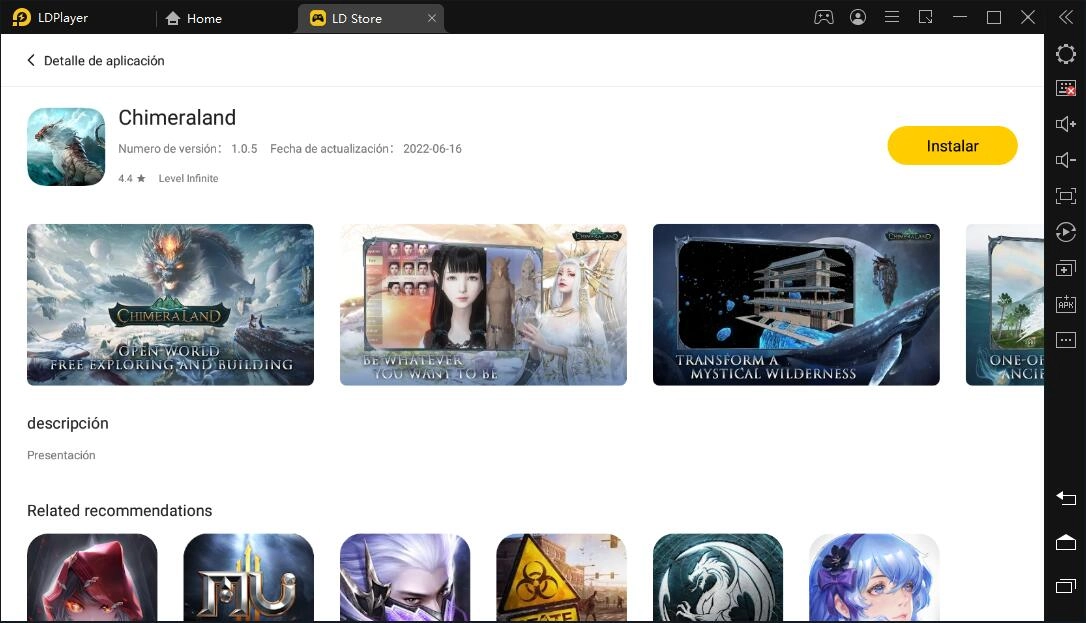Collapse the right sidebar with double chevron
The width and height of the screenshot is (1086, 623).
[x=1066, y=17]
